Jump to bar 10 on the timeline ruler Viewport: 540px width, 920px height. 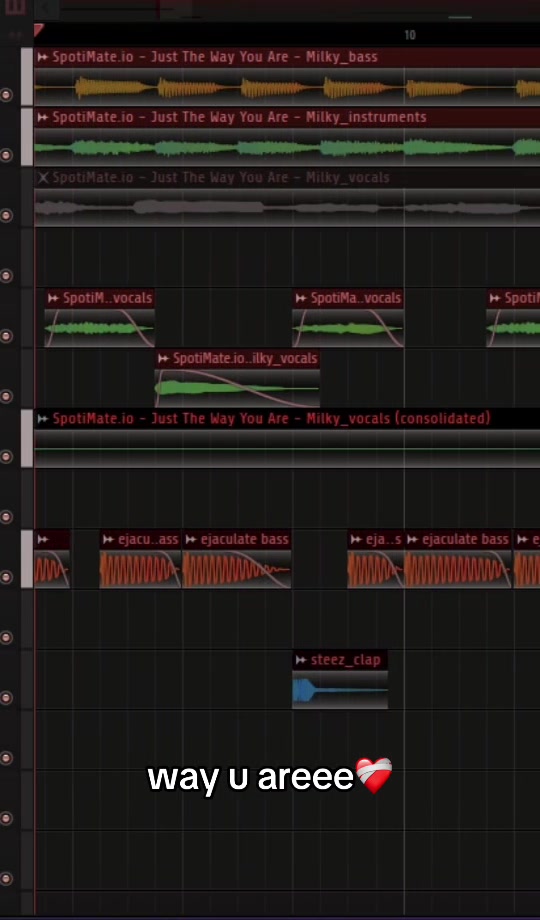point(410,35)
